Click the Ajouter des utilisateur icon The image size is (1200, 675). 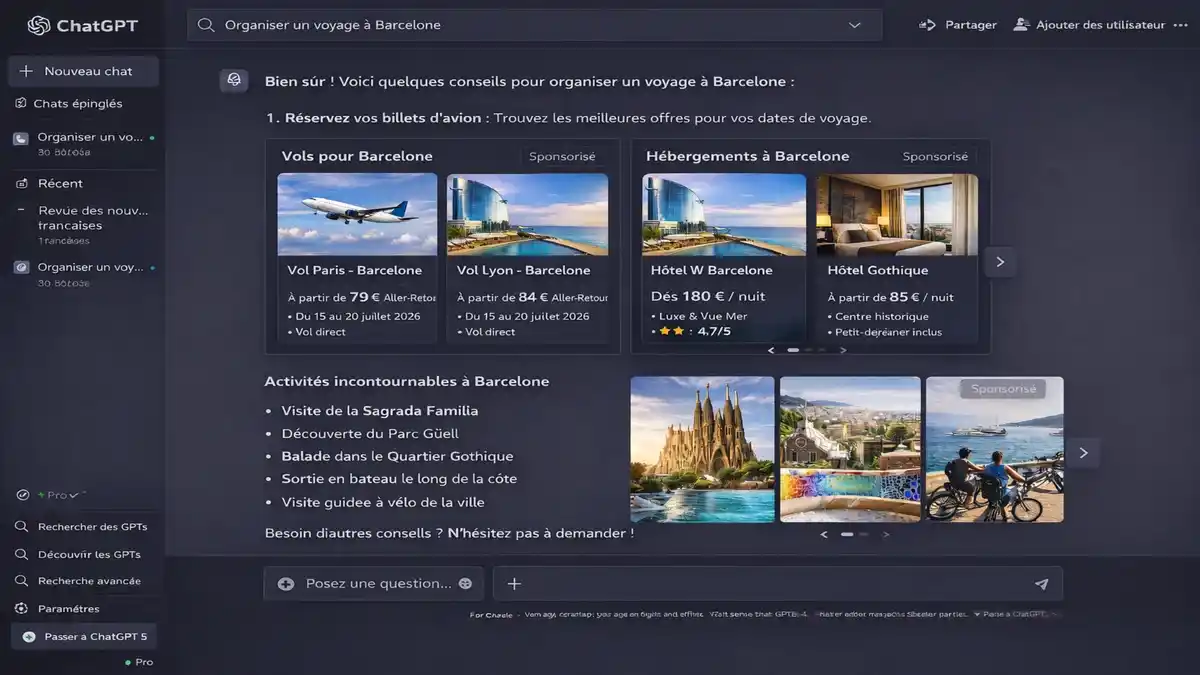click(x=1020, y=24)
